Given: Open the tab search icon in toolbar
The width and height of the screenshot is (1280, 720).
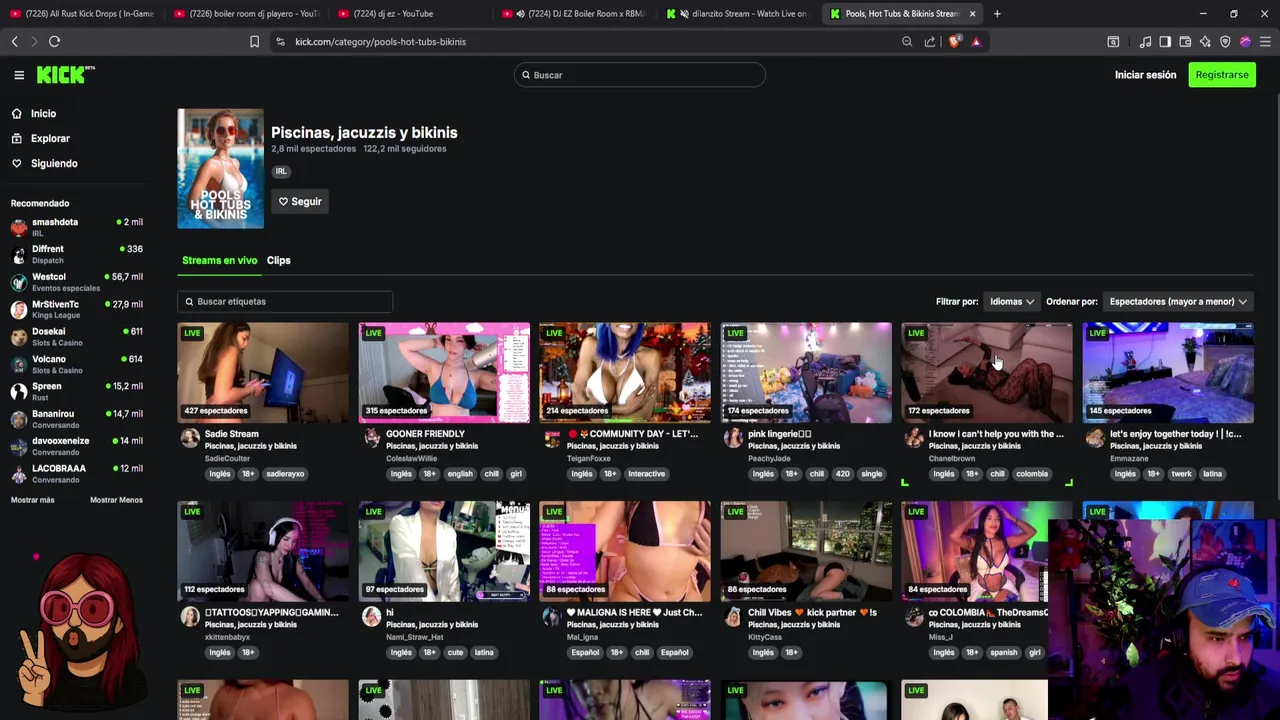Looking at the screenshot, I should [x=1113, y=41].
